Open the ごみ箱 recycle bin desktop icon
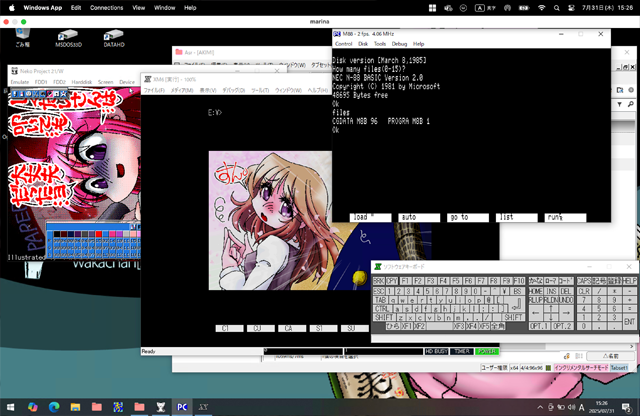640x416 pixels. [22, 37]
